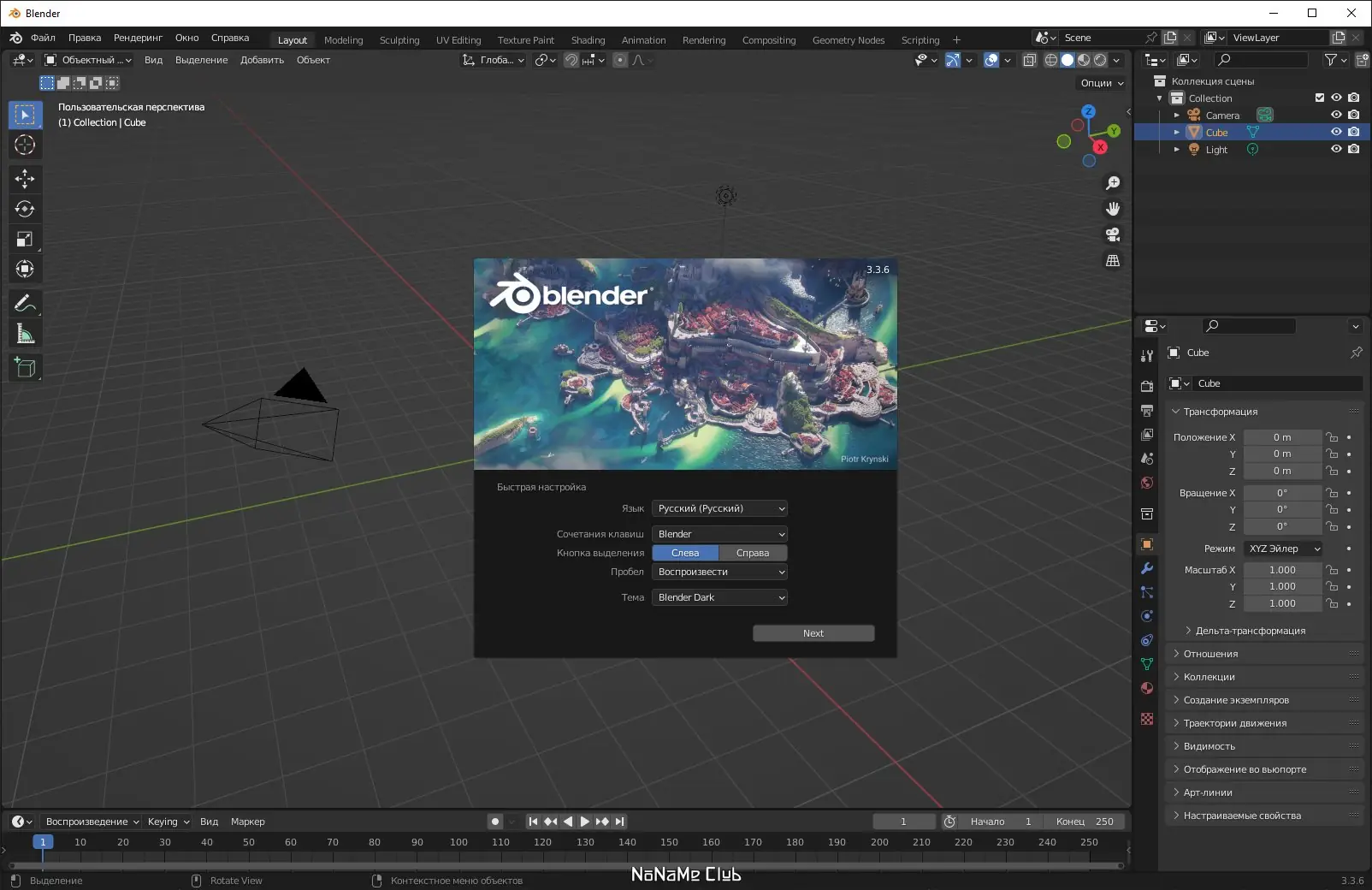Select the Scale tool
Screen dimensions: 1372x890
click(25, 240)
